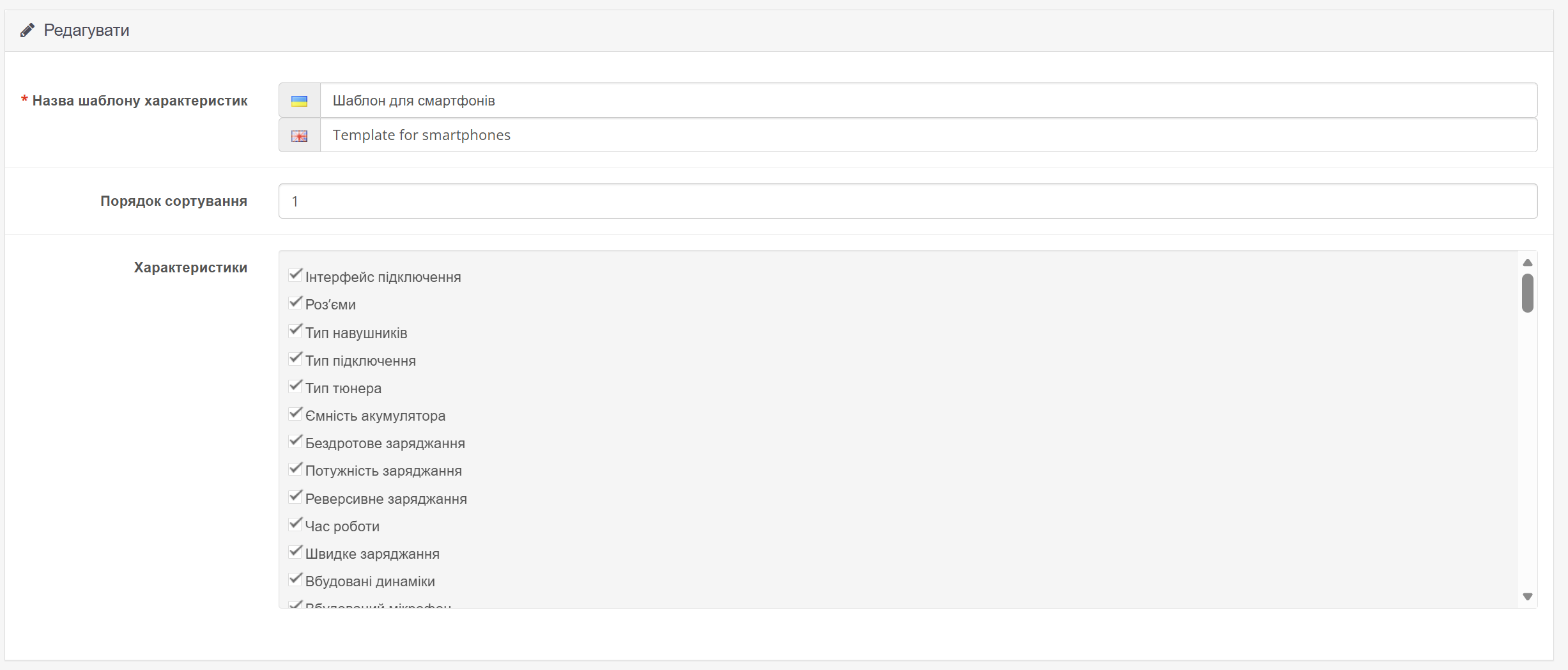Edit the Template for smartphones field
The image size is (1568, 670).
[x=928, y=135]
